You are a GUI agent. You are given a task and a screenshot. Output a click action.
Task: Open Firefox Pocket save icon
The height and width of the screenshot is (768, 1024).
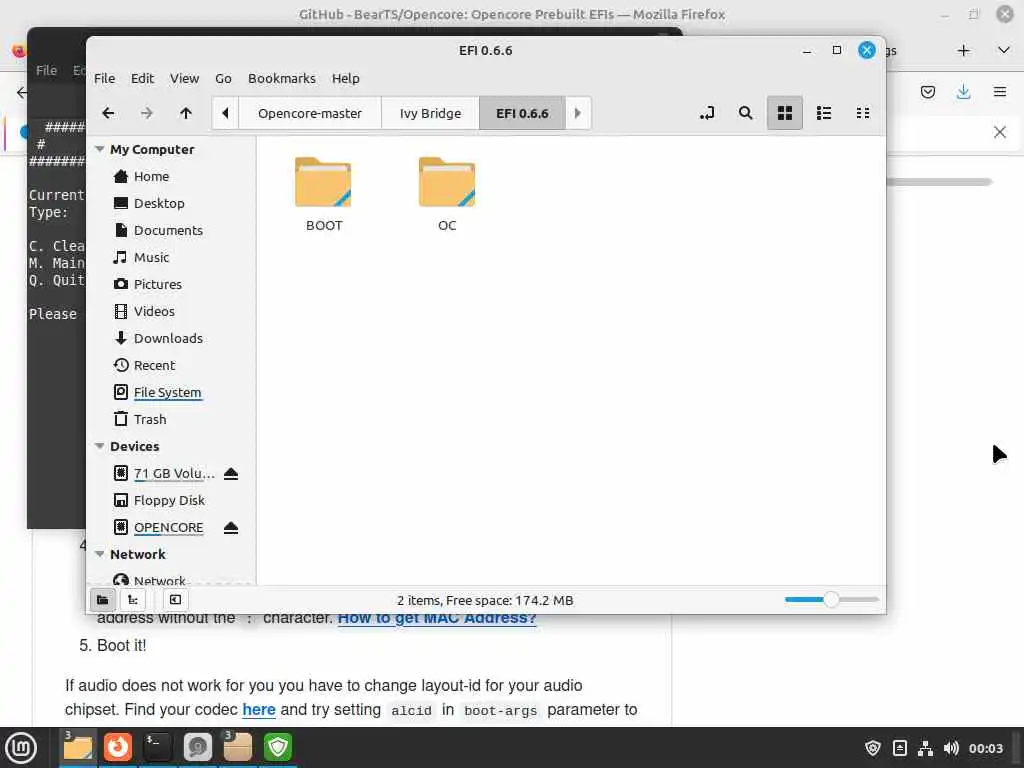coord(927,92)
